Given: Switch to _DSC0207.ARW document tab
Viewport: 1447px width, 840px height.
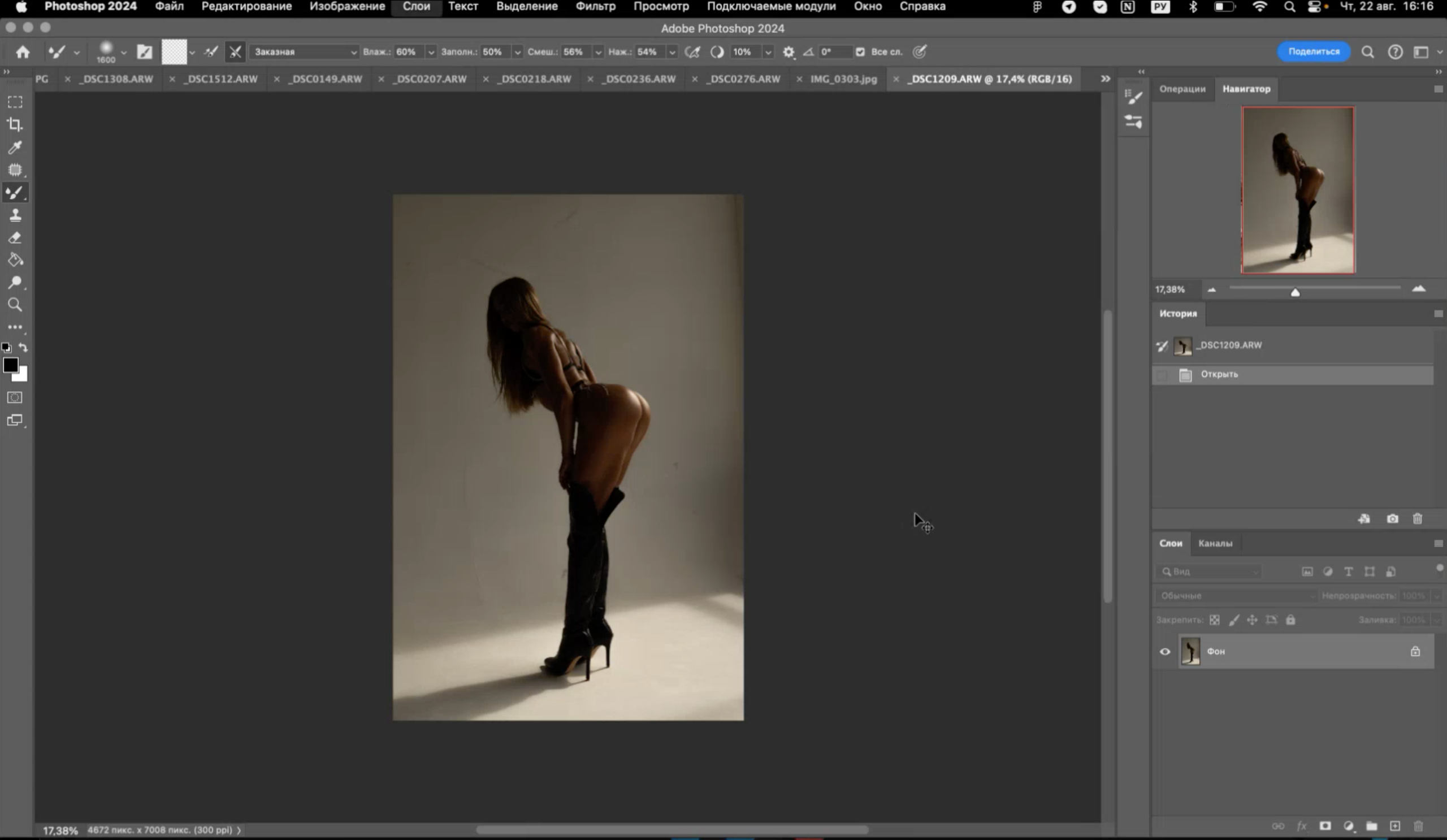Looking at the screenshot, I should click(430, 79).
